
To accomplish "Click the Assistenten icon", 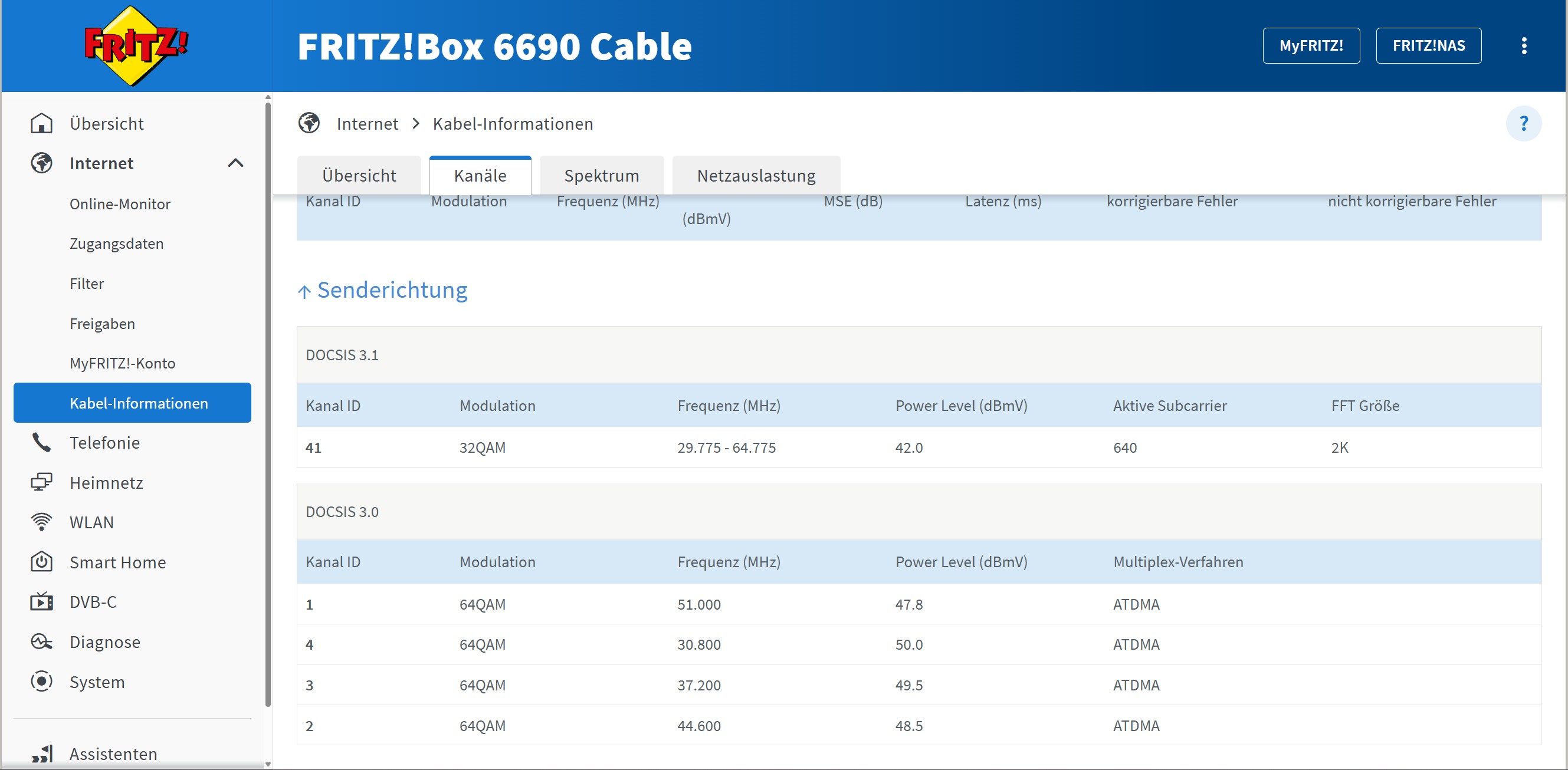I will pyautogui.click(x=41, y=753).
